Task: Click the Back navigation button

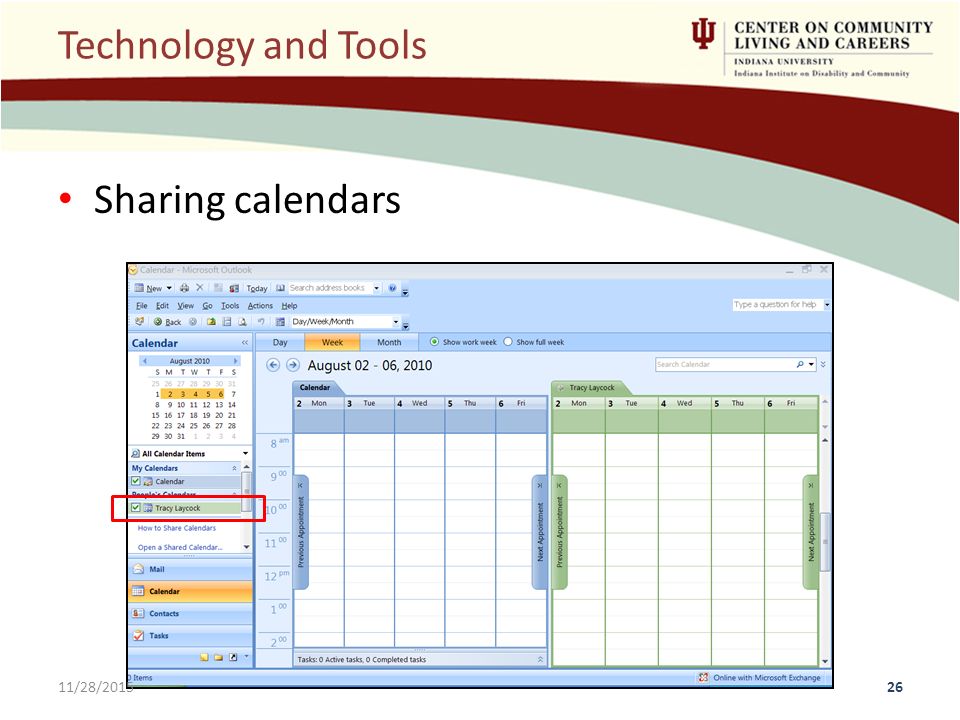Action: tap(167, 322)
